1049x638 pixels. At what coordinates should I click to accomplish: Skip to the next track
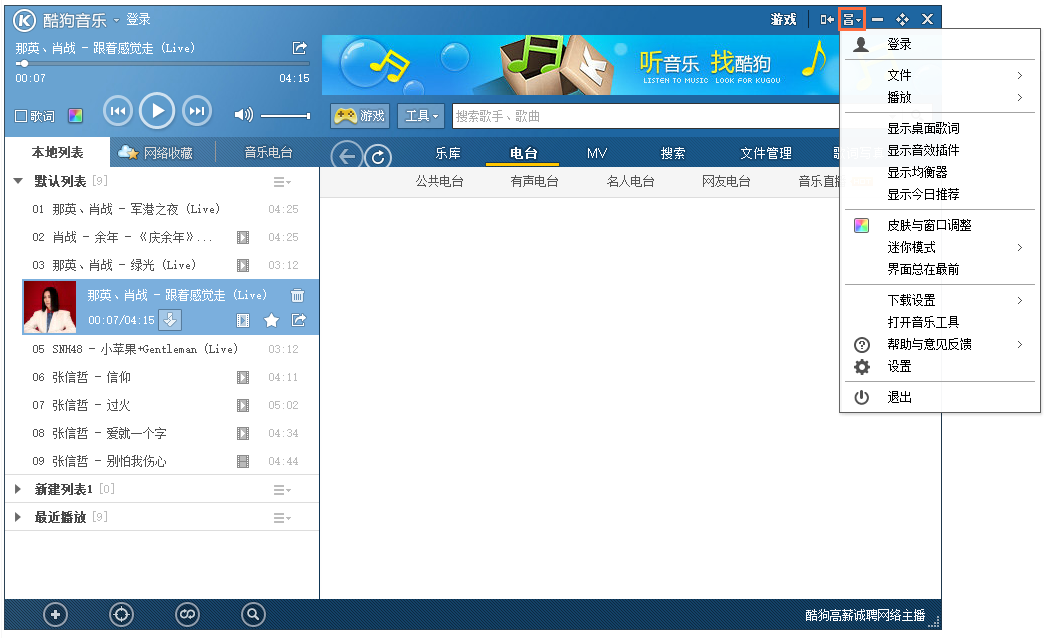pyautogui.click(x=197, y=111)
